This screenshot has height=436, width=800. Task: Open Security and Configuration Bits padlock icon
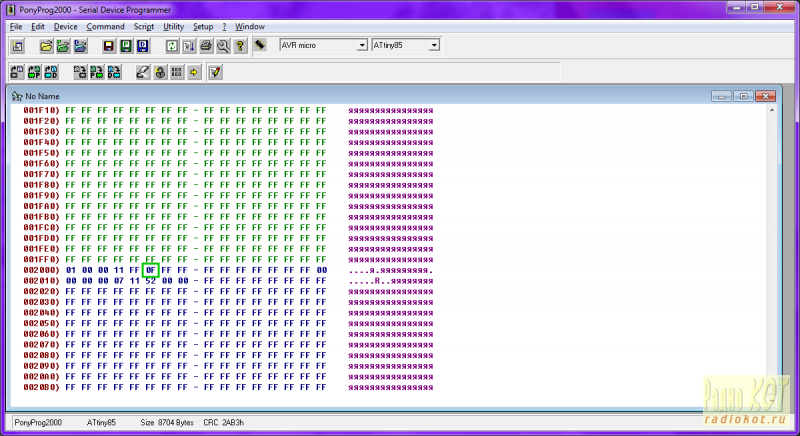click(160, 72)
